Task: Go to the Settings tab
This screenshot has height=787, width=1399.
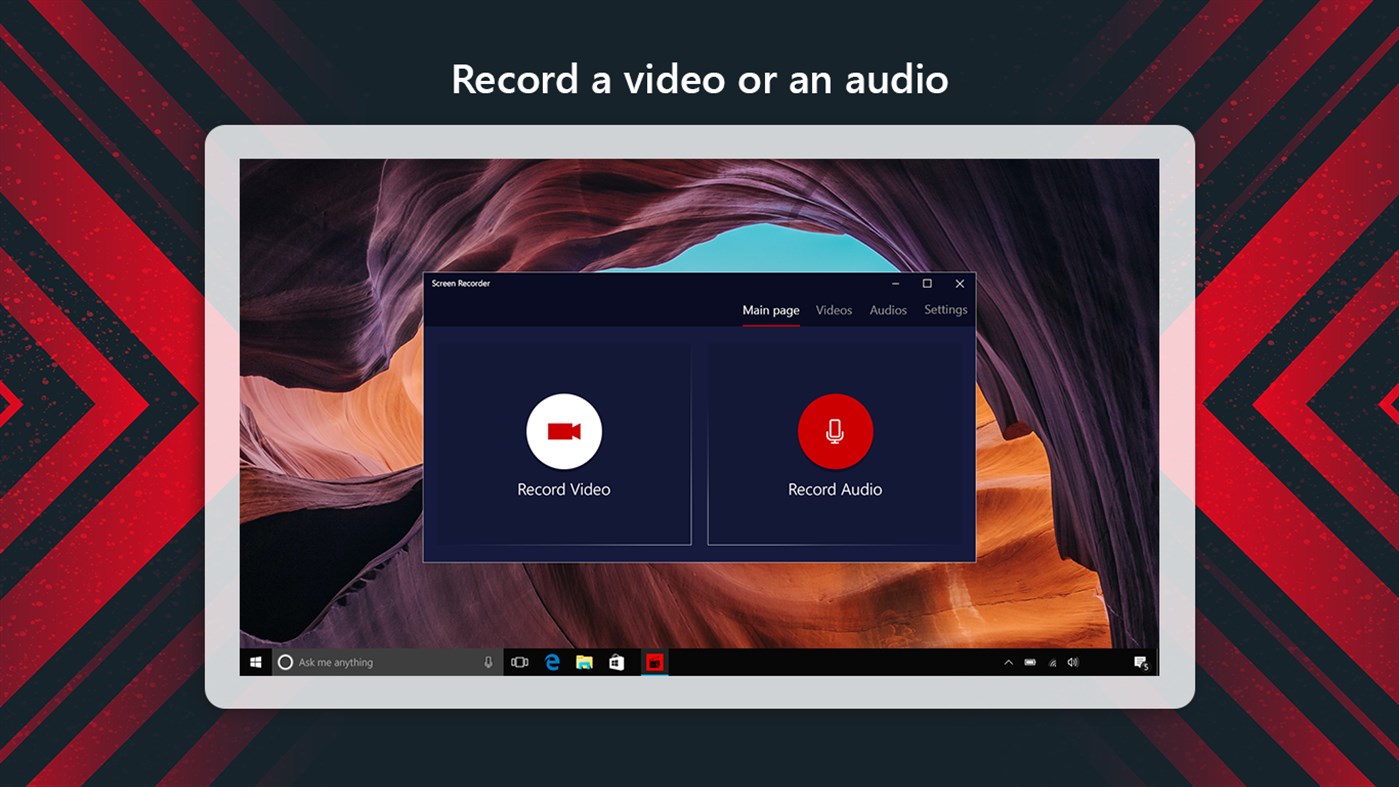Action: tap(944, 310)
